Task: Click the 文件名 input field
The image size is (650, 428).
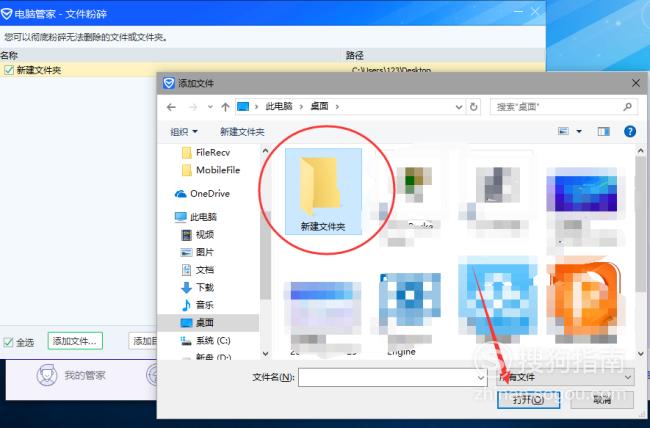Action: (x=392, y=377)
